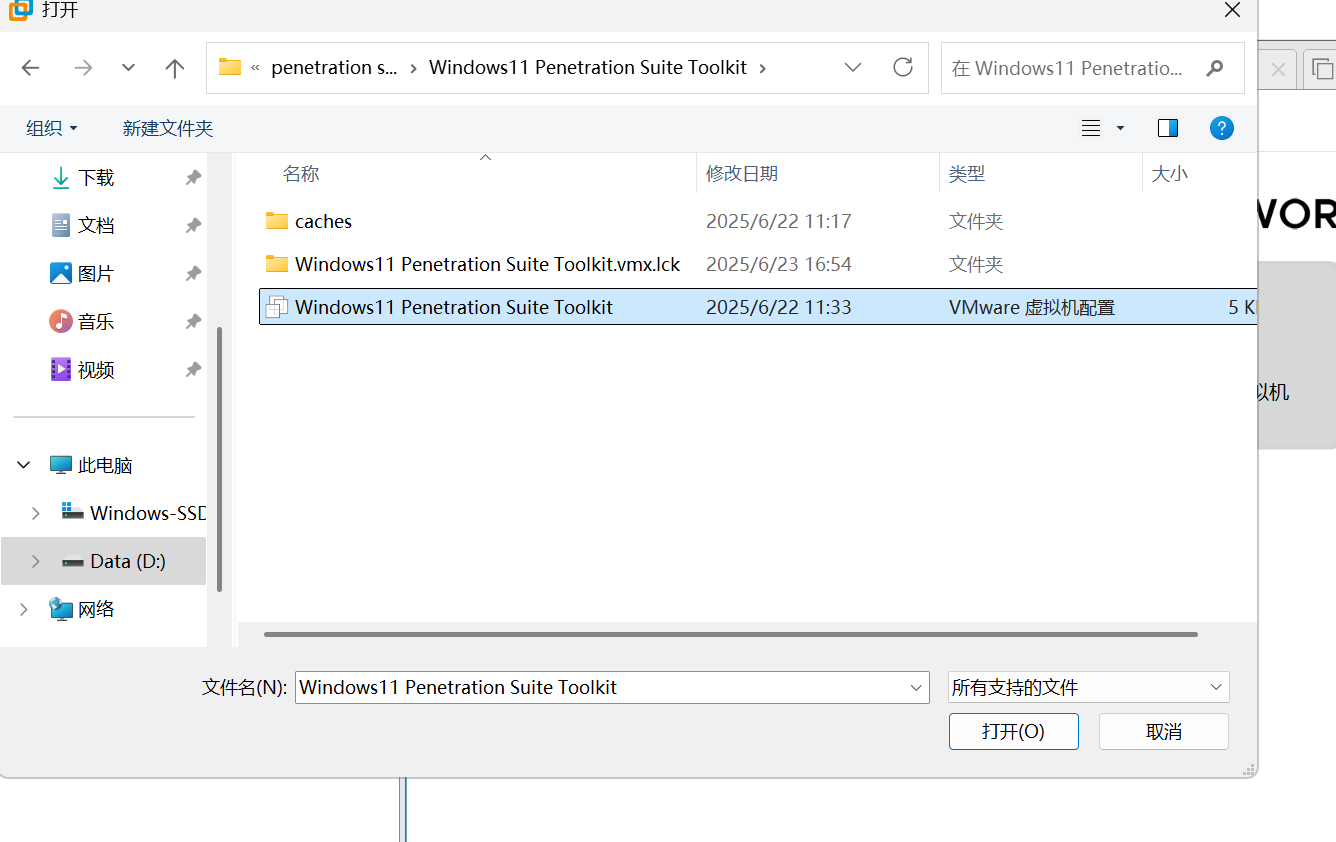Click 'VMware 虚拟机配置' type cell
Image resolution: width=1336 pixels, height=842 pixels.
1032,307
